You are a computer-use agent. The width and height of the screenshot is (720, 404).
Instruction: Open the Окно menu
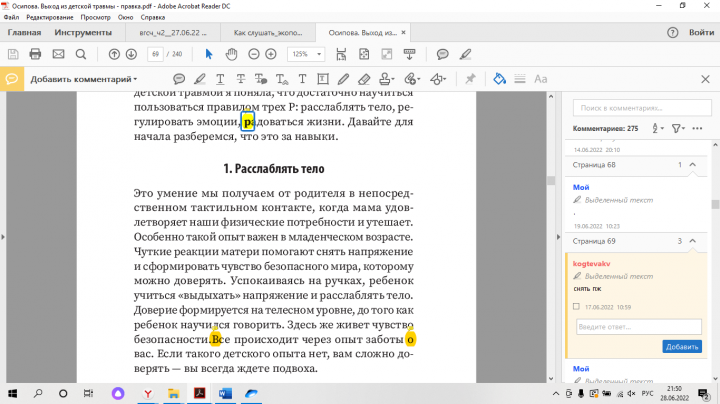click(x=125, y=17)
